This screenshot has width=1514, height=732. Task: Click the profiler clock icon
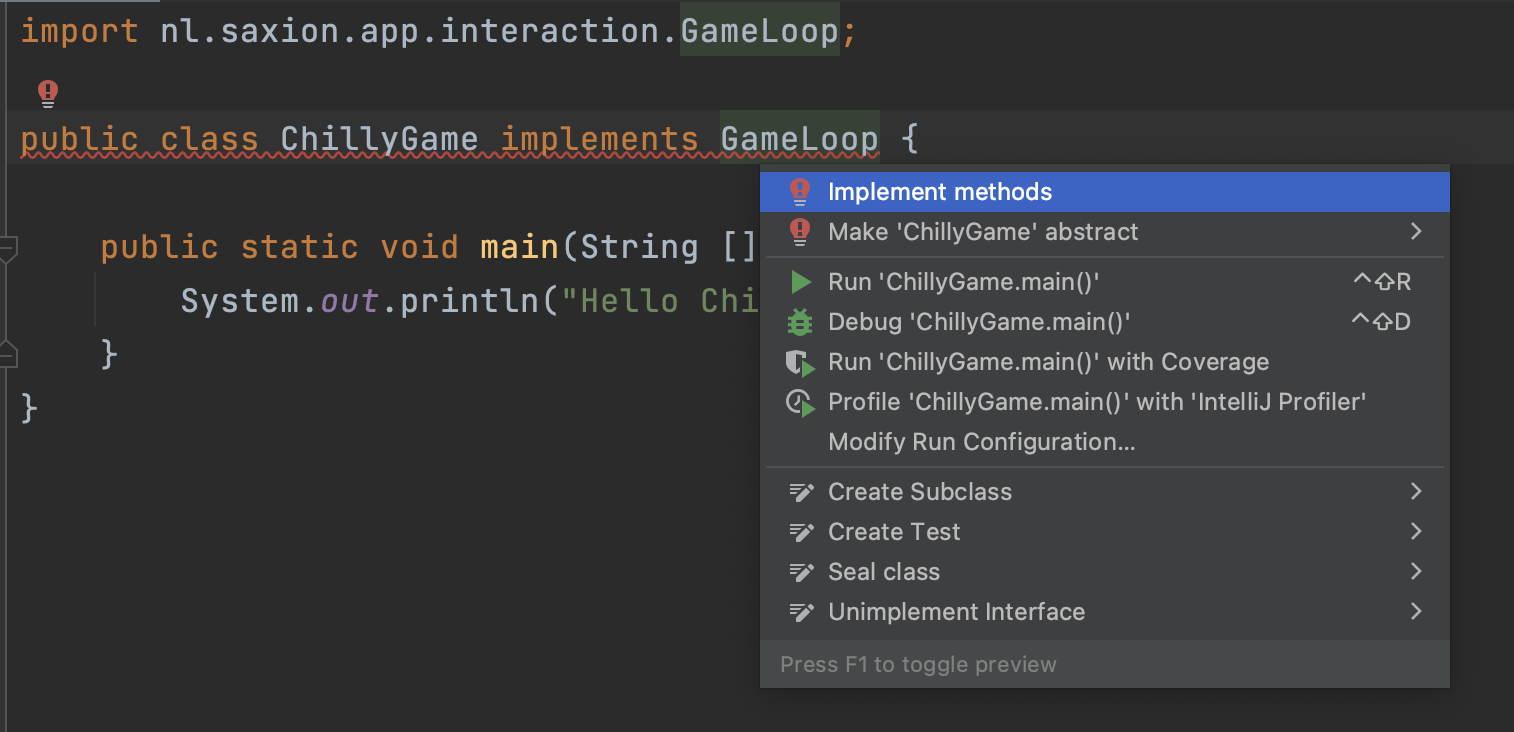click(801, 403)
